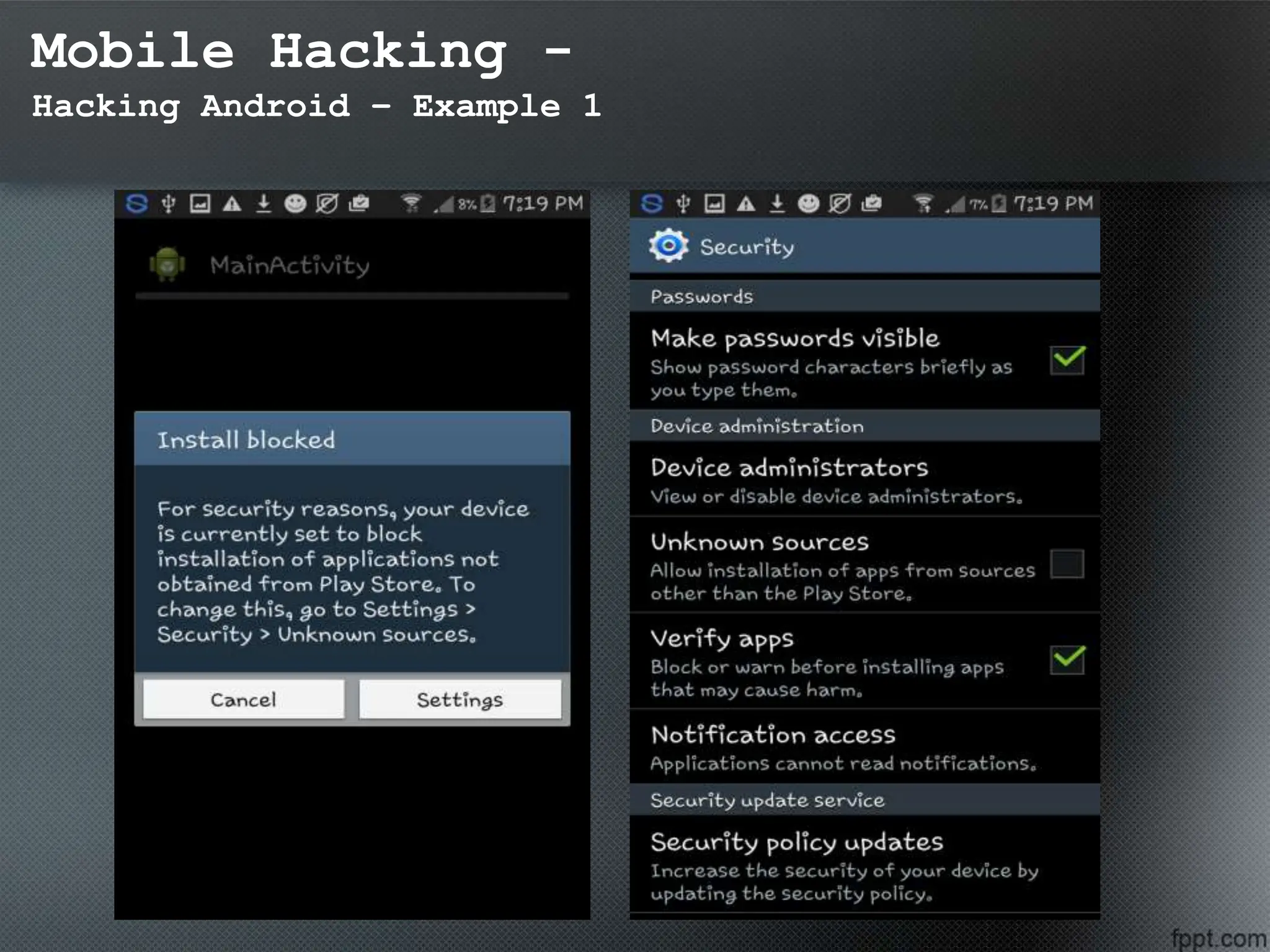Tap the USB icon in left status bar
The height and width of the screenshot is (952, 1270).
tap(168, 203)
